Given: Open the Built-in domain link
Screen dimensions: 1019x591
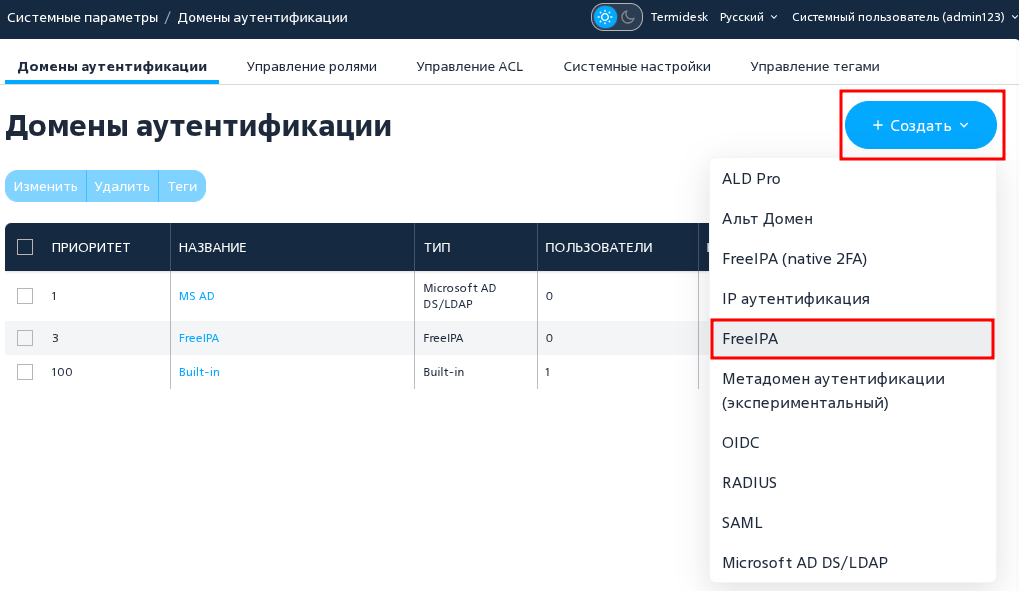Looking at the screenshot, I should point(199,372).
